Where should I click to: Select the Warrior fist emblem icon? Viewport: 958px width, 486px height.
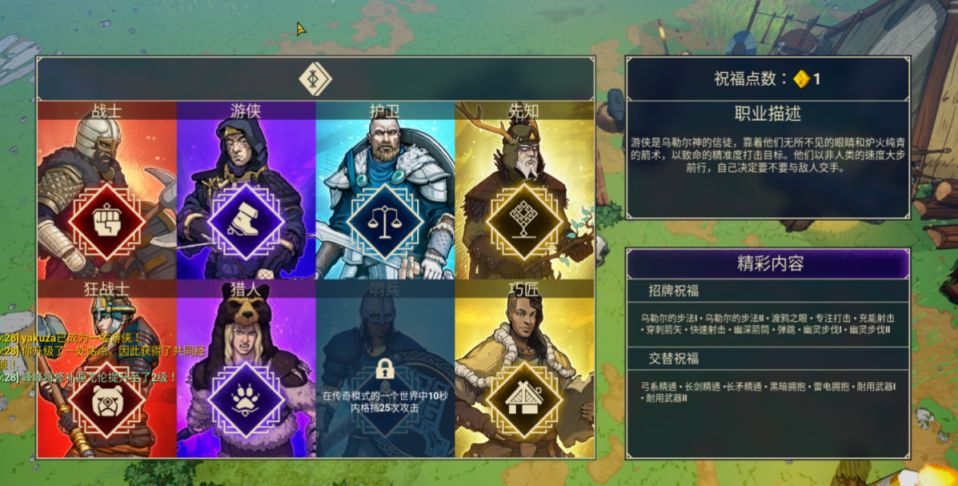[107, 223]
